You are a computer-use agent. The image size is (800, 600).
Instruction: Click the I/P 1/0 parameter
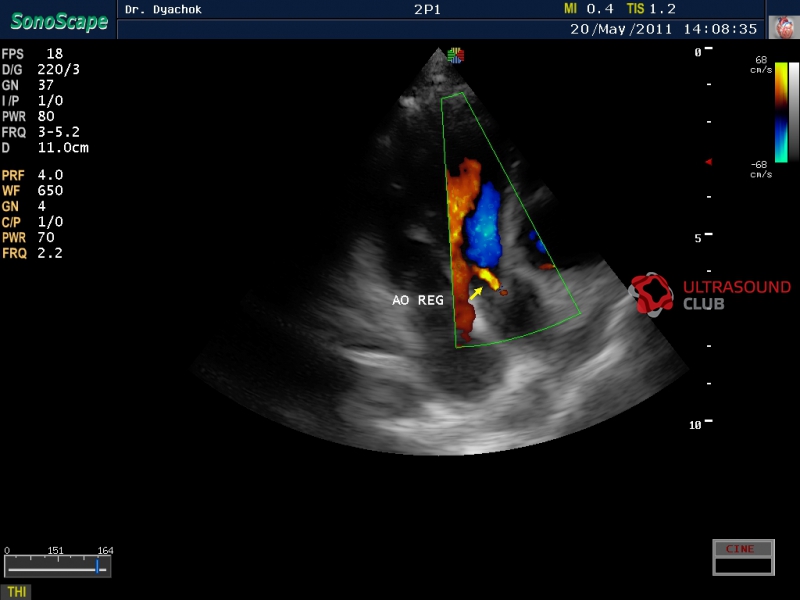[x=32, y=101]
